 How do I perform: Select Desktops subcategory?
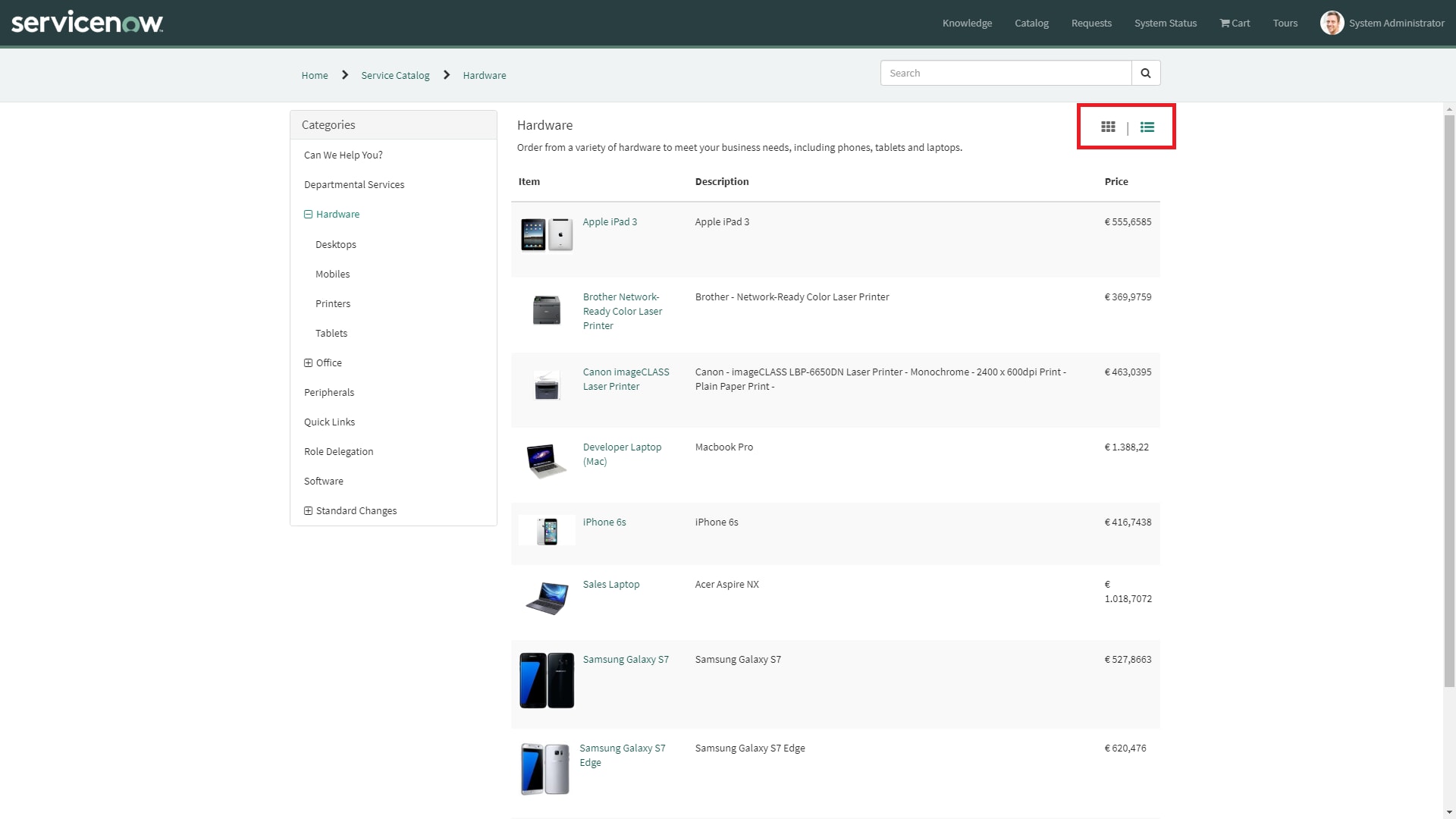(336, 244)
